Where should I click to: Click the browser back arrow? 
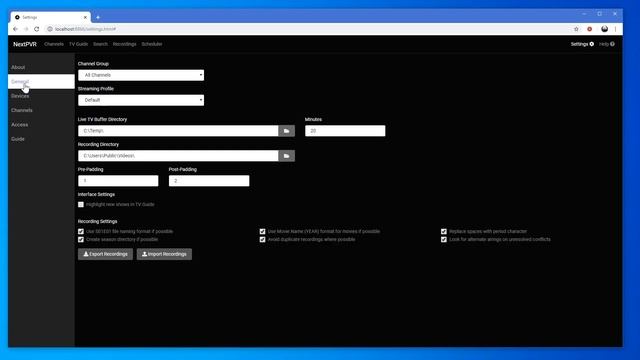(x=16, y=29)
